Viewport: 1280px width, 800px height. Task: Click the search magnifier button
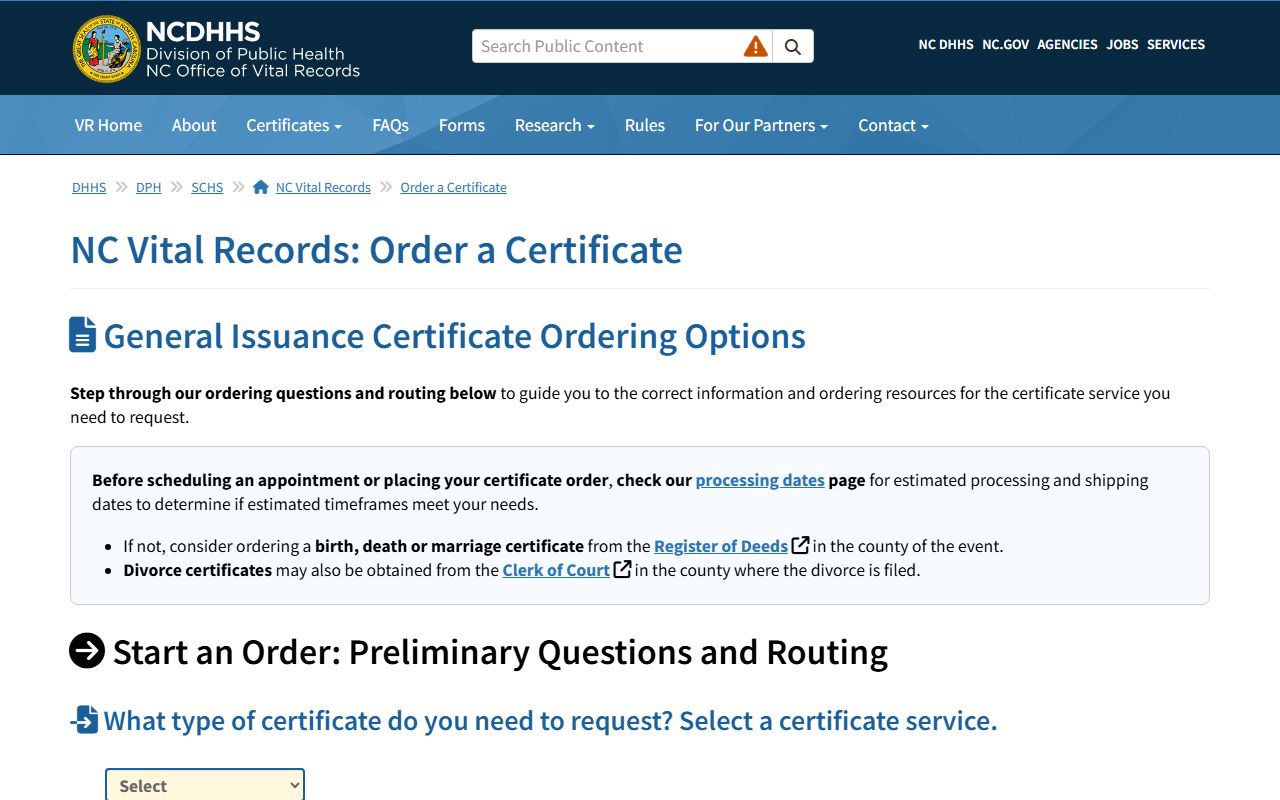pyautogui.click(x=793, y=46)
